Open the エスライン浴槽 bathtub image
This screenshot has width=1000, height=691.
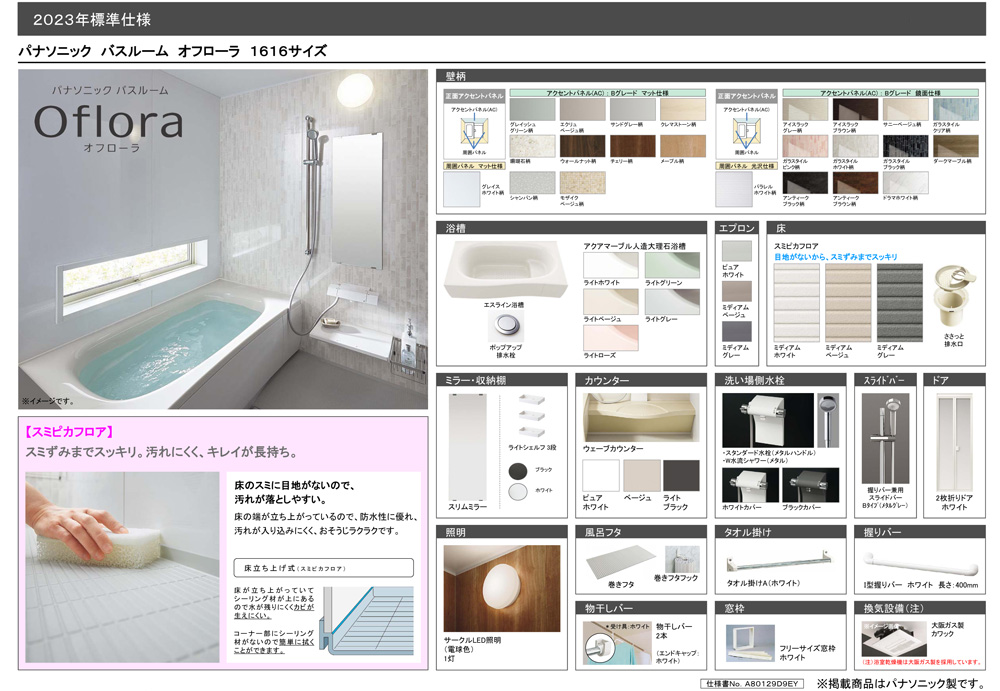(506, 269)
